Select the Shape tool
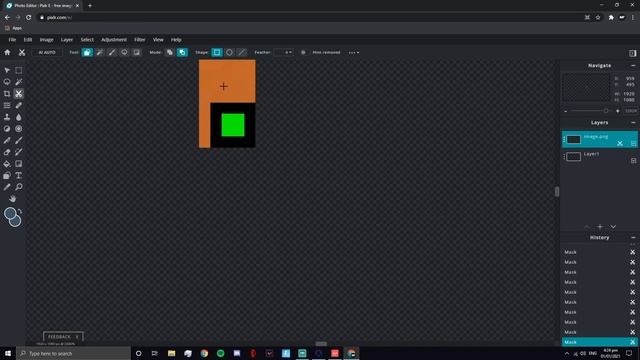This screenshot has height=360, width=640. [x=7, y=176]
